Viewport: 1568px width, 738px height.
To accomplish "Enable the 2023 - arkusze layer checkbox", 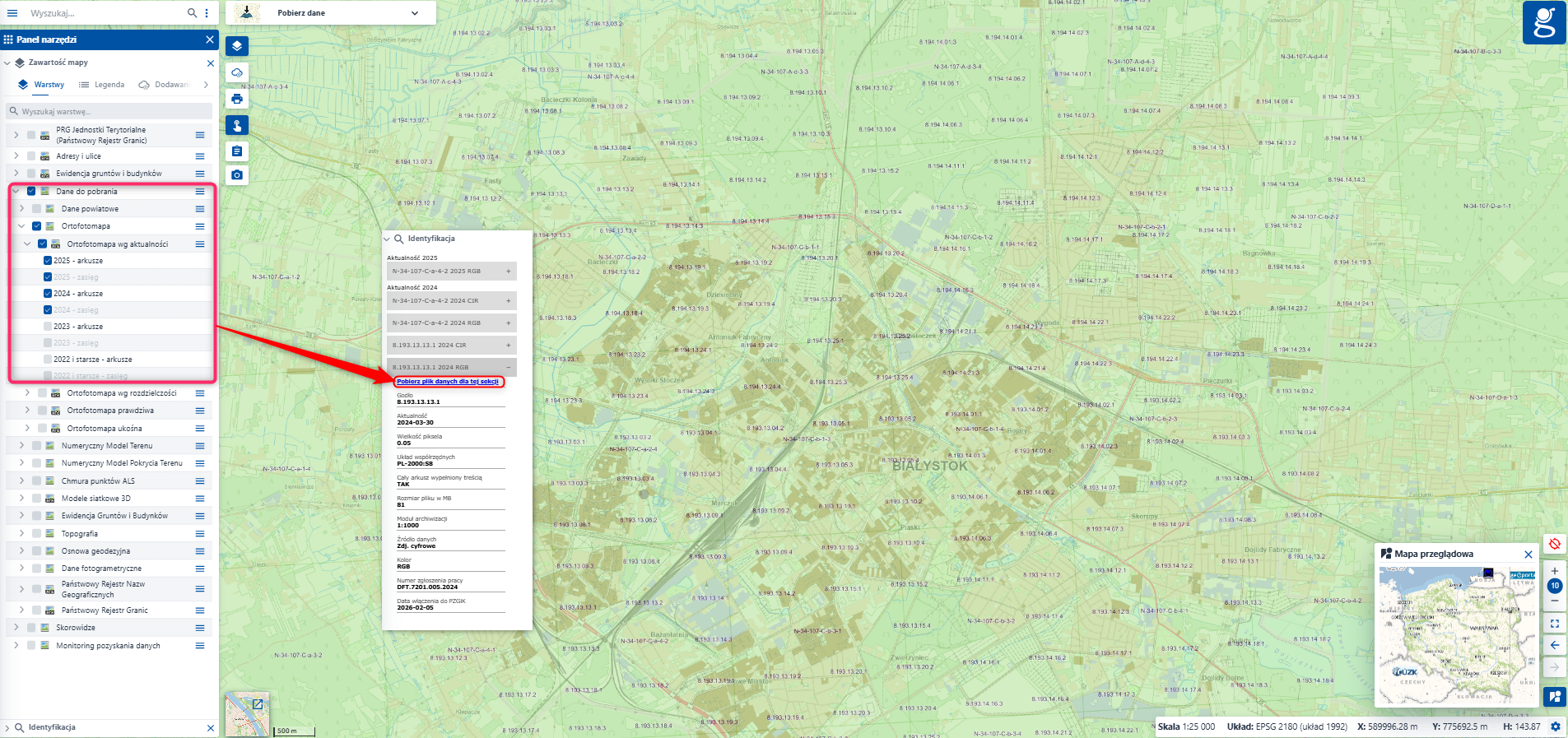I will click(48, 327).
